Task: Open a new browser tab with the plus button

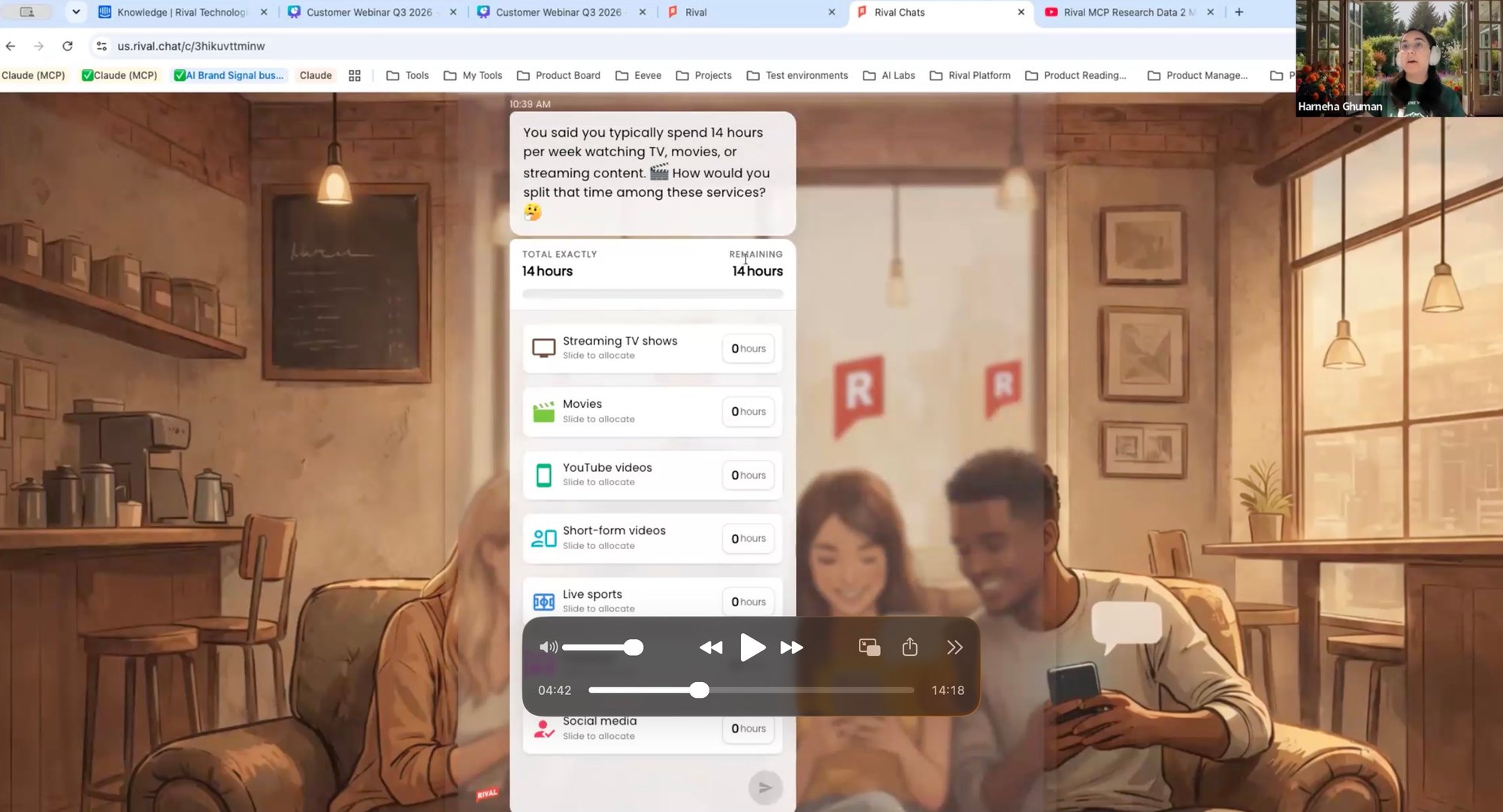Action: click(x=1239, y=12)
